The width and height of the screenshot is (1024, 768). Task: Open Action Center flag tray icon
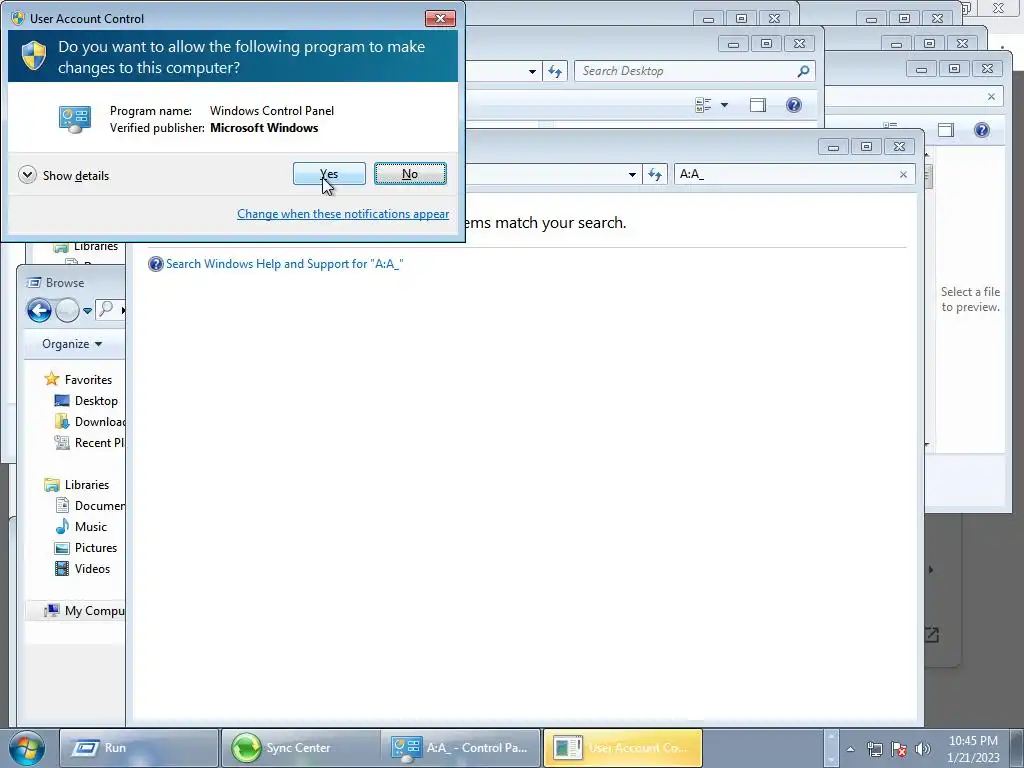point(899,749)
